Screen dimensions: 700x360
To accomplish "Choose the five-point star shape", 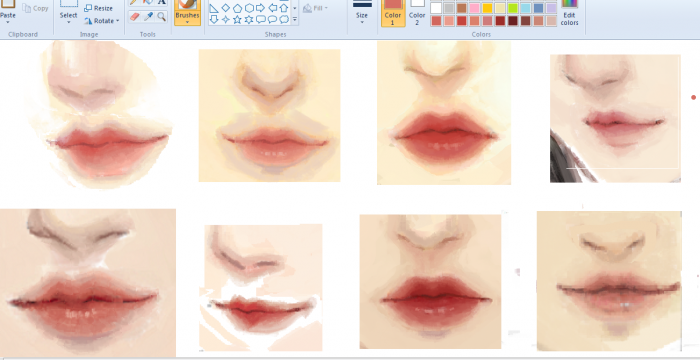I will click(238, 19).
